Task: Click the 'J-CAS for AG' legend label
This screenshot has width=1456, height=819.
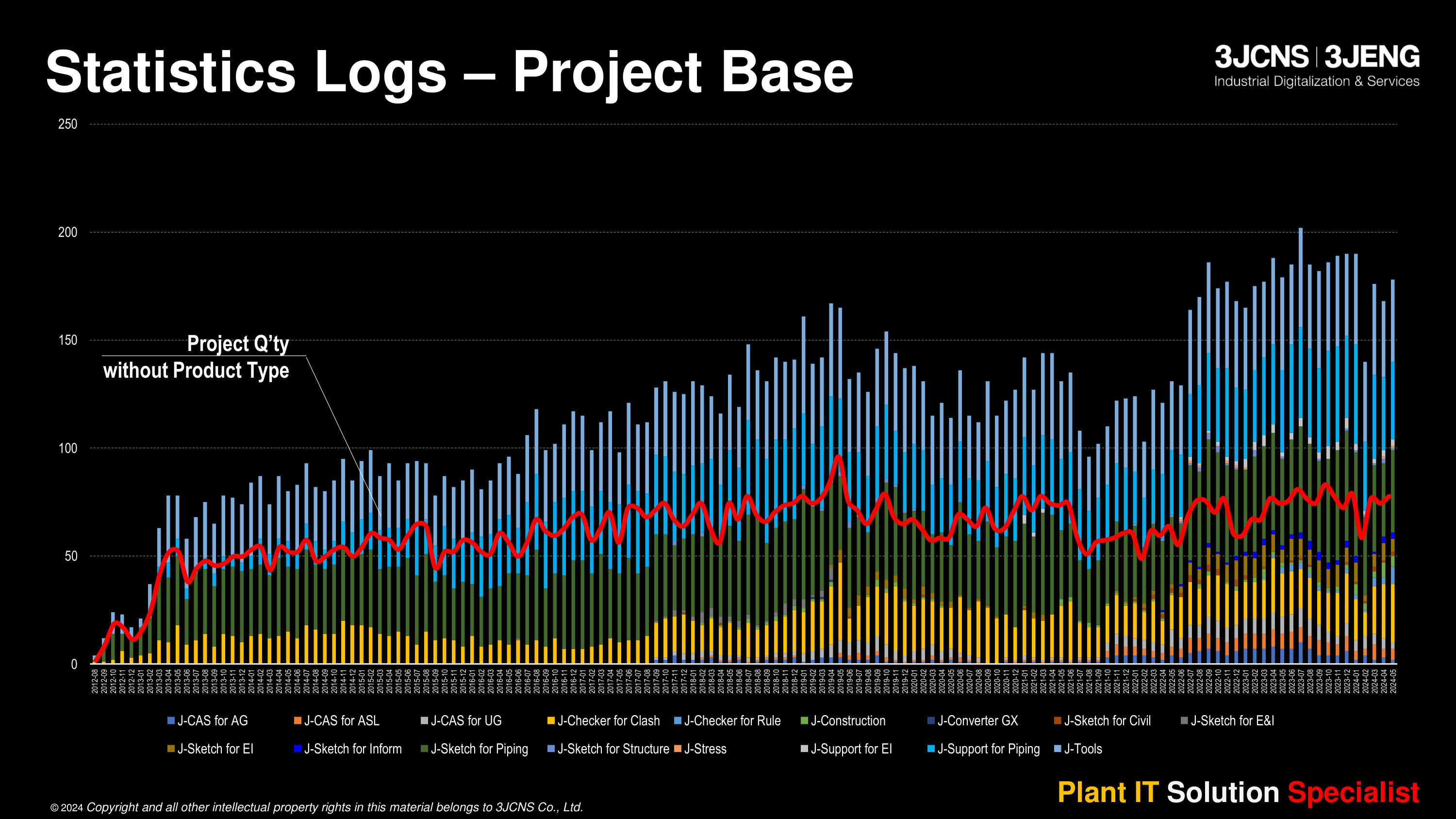Action: tap(213, 720)
